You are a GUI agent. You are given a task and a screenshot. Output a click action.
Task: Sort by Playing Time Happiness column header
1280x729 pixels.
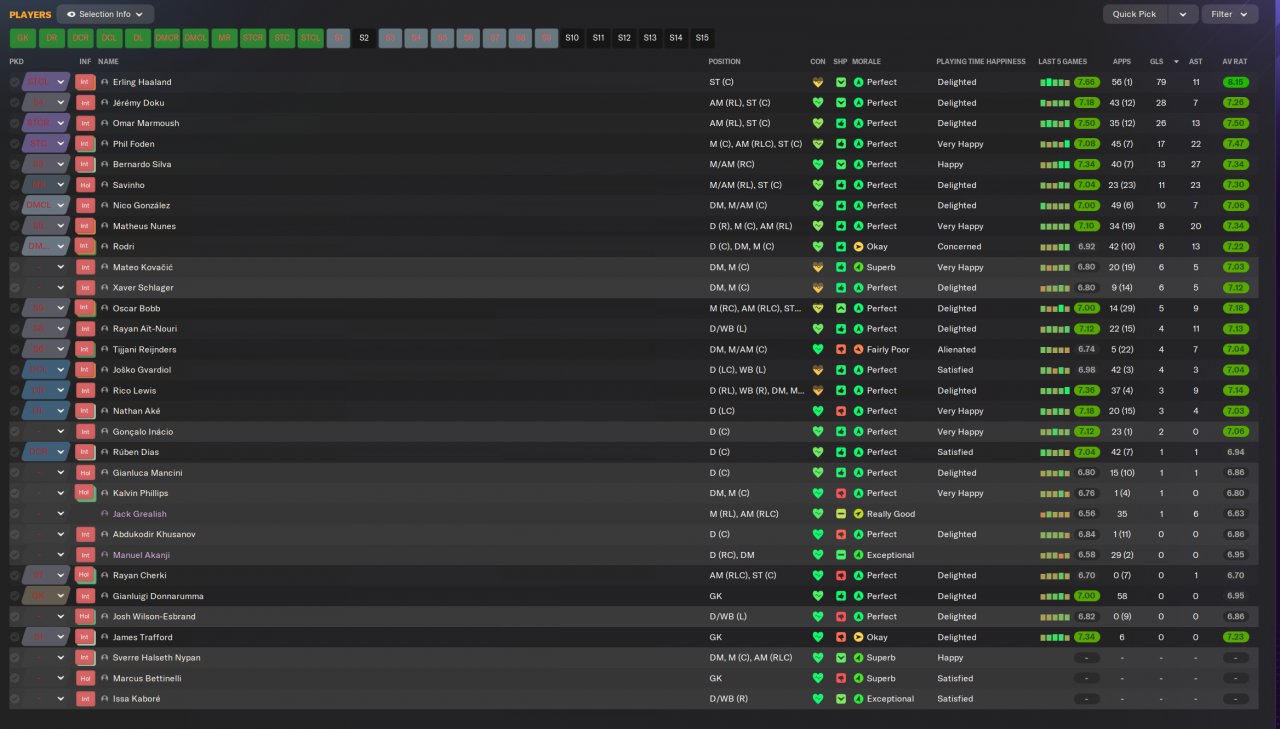(x=981, y=62)
